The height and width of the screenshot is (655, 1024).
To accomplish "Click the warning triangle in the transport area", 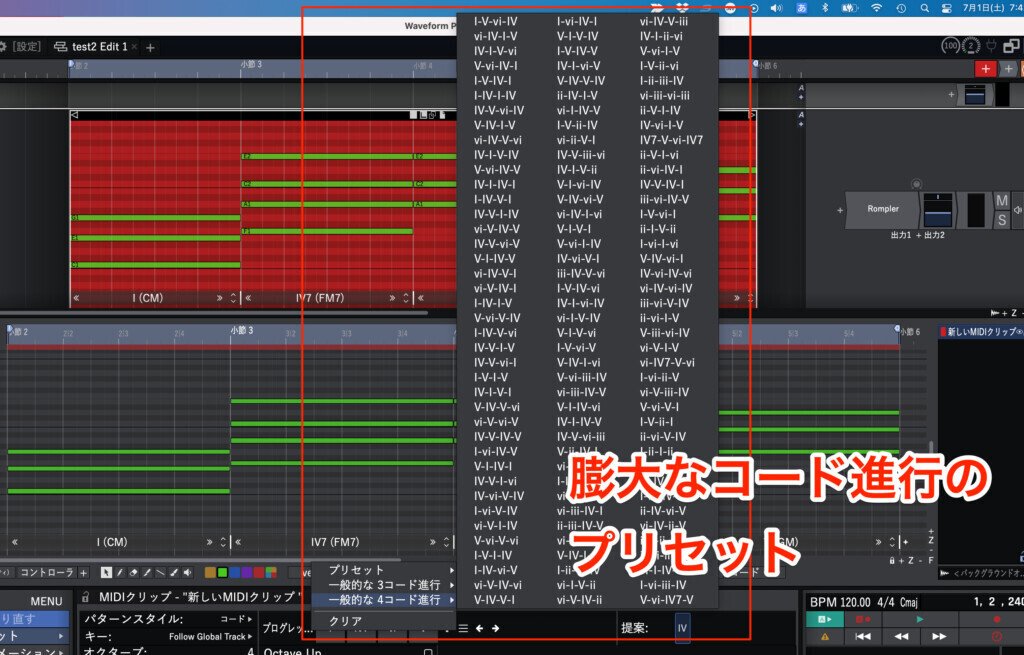I will tap(825, 636).
